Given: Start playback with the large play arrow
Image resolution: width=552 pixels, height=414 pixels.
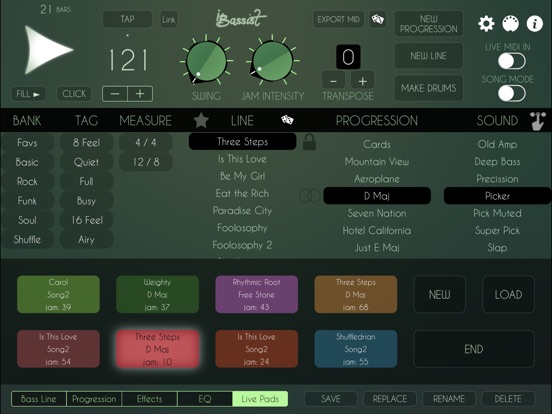Looking at the screenshot, I should (x=47, y=50).
